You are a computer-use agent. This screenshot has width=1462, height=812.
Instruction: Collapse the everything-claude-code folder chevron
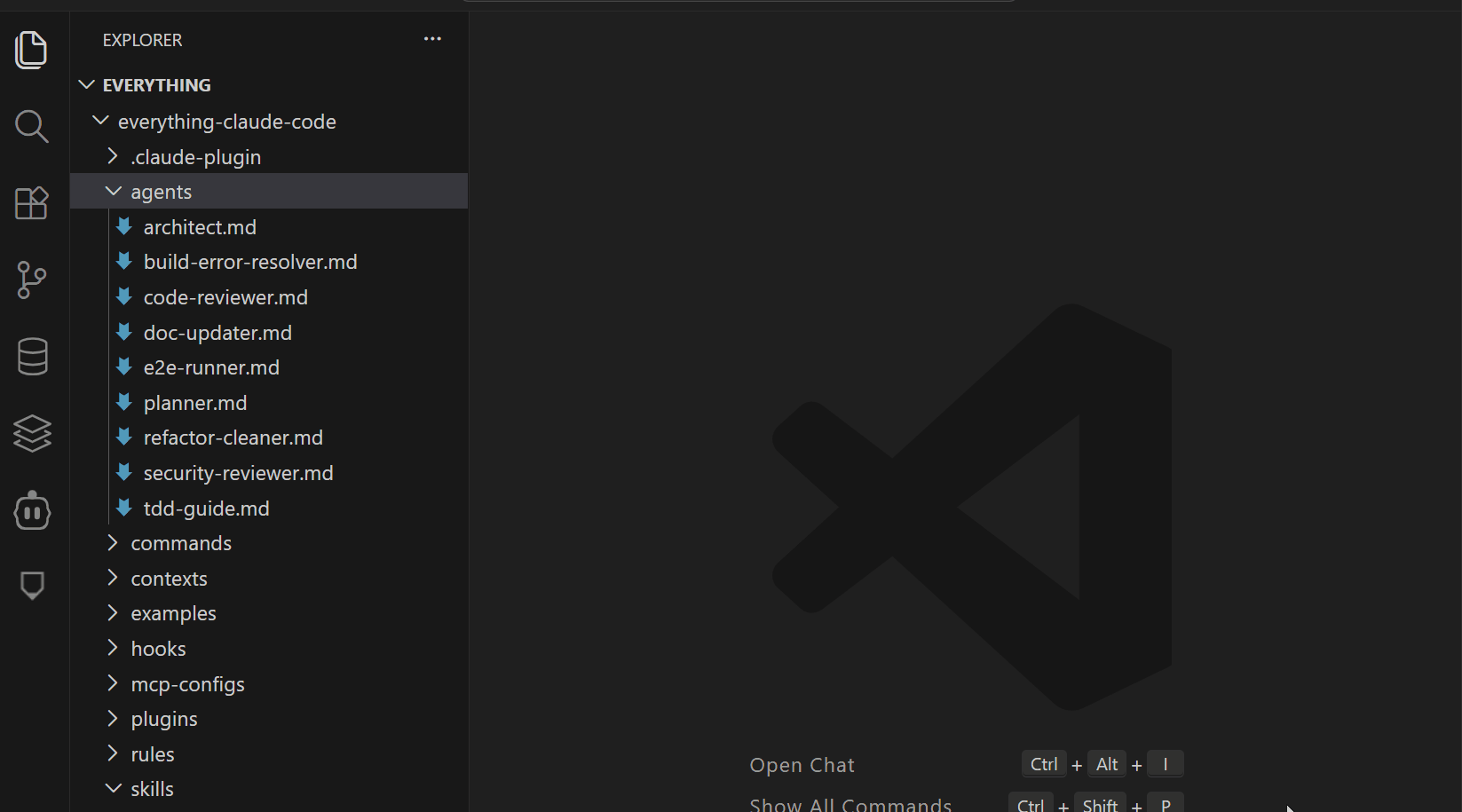click(100, 121)
